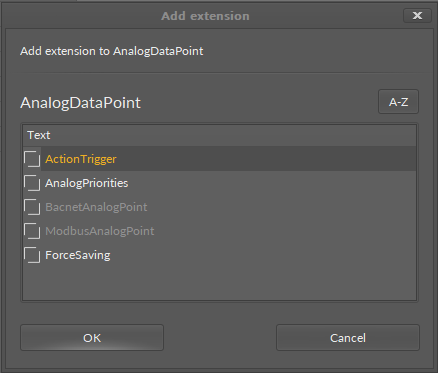438x373 pixels.
Task: Click the large AnalogDataPoint heading
Action: click(80, 103)
